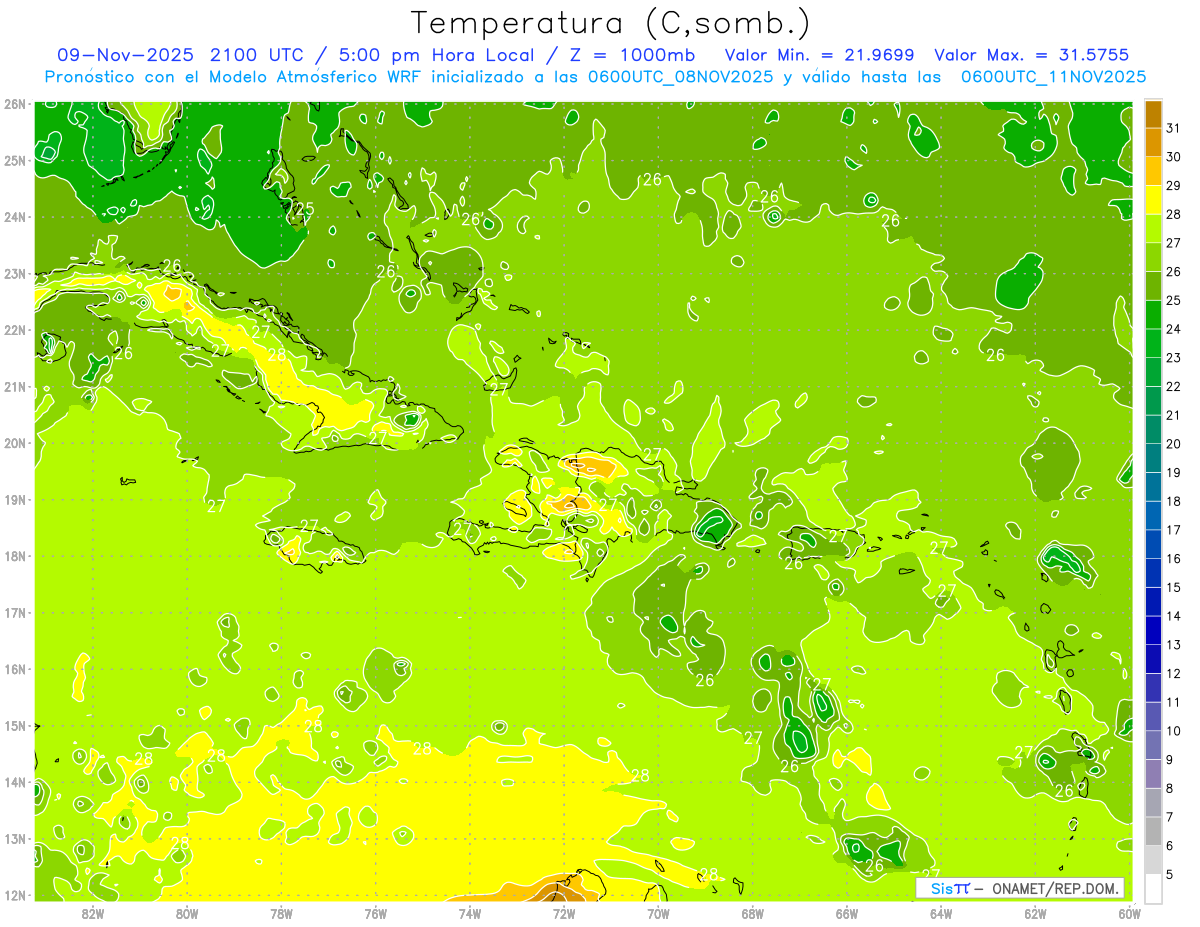
Task: Click the contour label 25 near the Bahamas
Action: click(x=304, y=209)
